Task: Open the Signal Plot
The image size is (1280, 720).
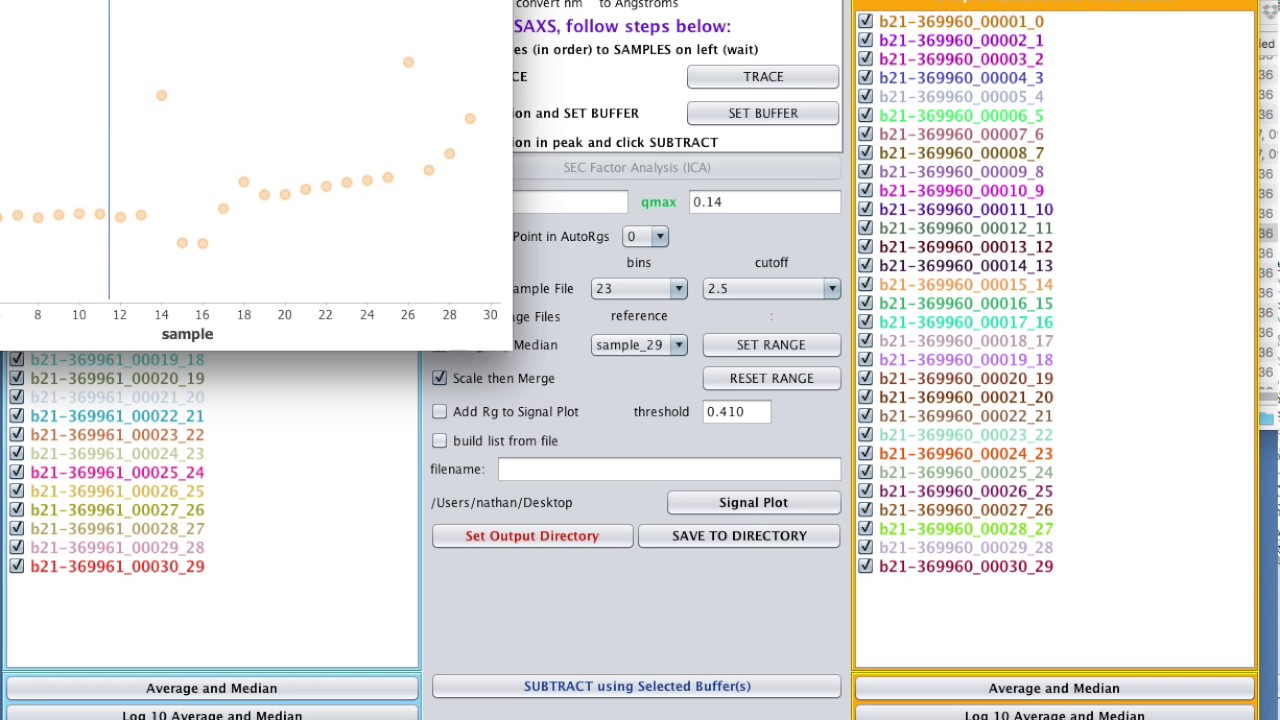Action: tap(753, 503)
